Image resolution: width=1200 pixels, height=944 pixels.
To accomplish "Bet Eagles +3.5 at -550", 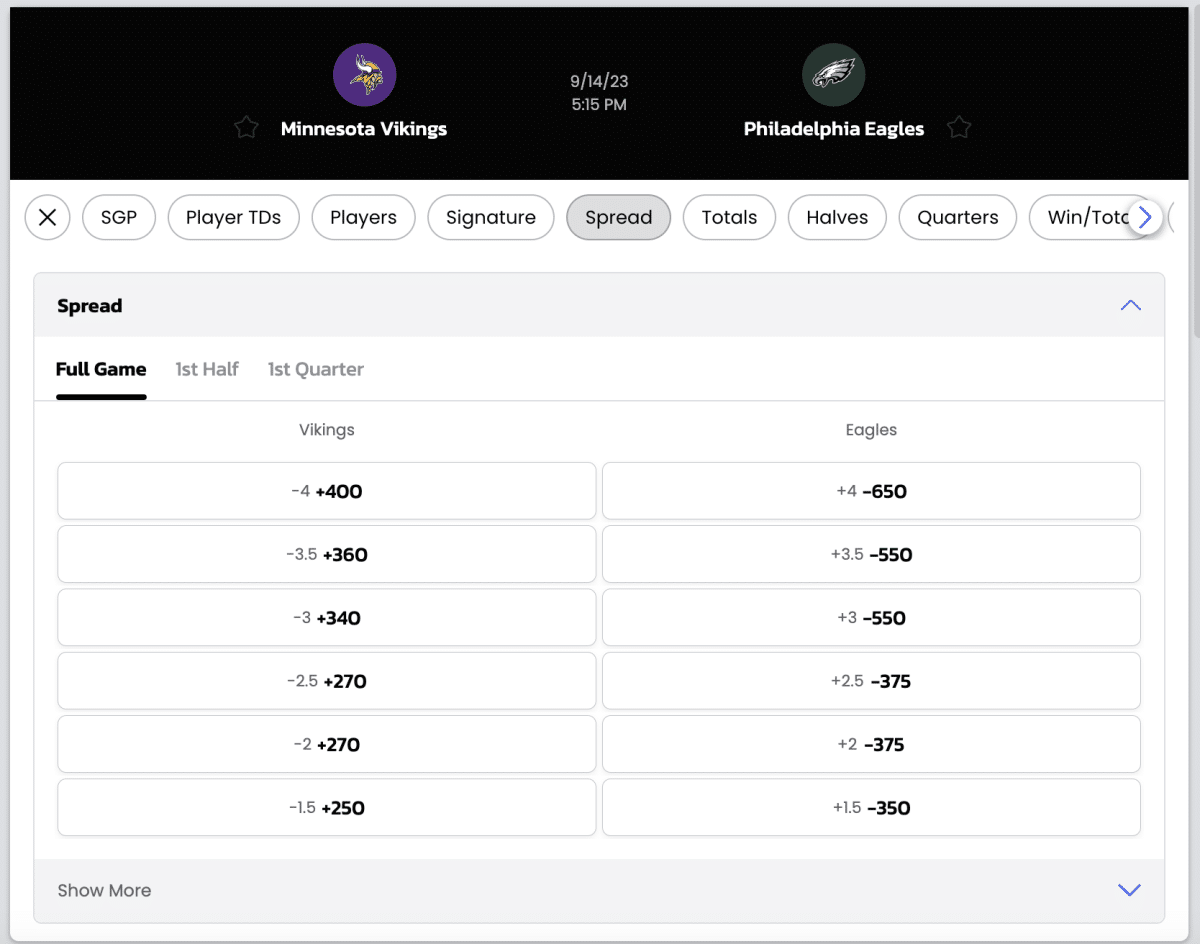I will (x=871, y=554).
